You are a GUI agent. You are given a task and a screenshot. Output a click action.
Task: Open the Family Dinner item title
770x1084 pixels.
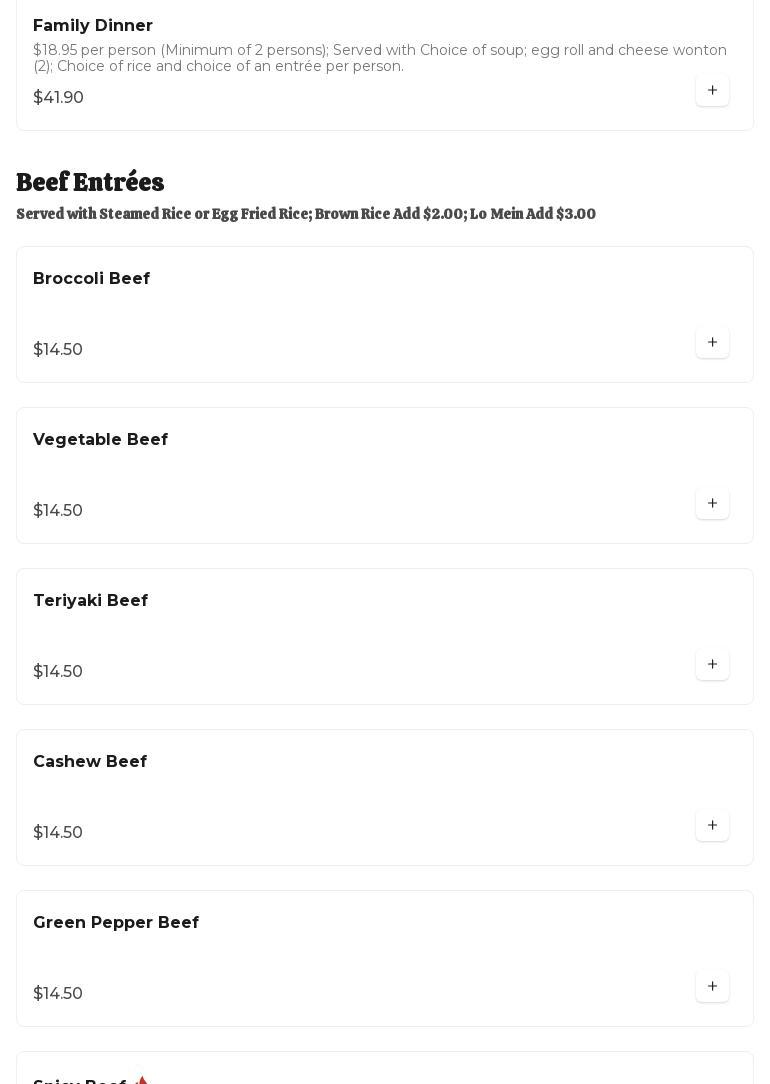[x=93, y=26]
